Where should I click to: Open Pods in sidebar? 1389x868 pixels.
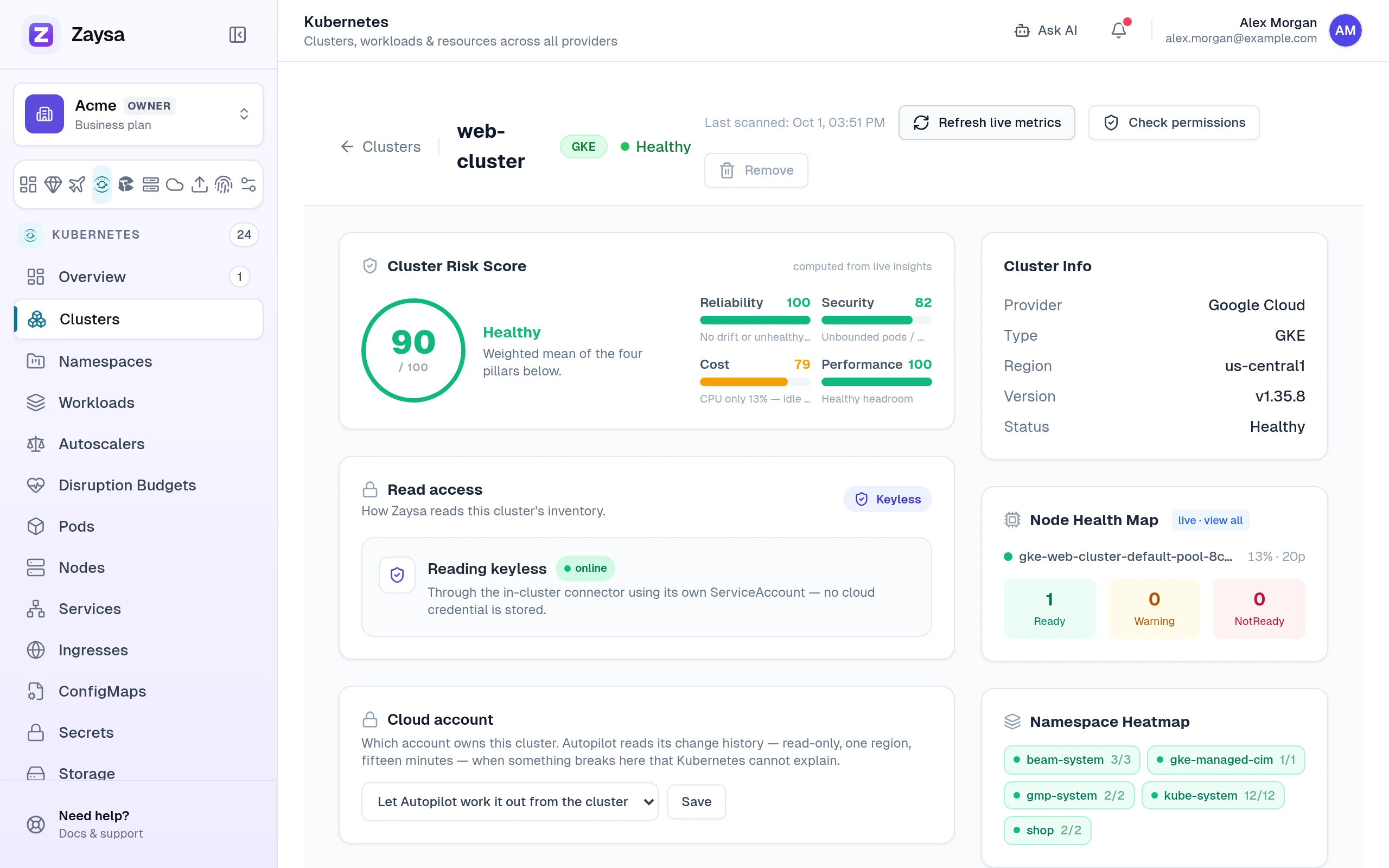tap(138, 526)
